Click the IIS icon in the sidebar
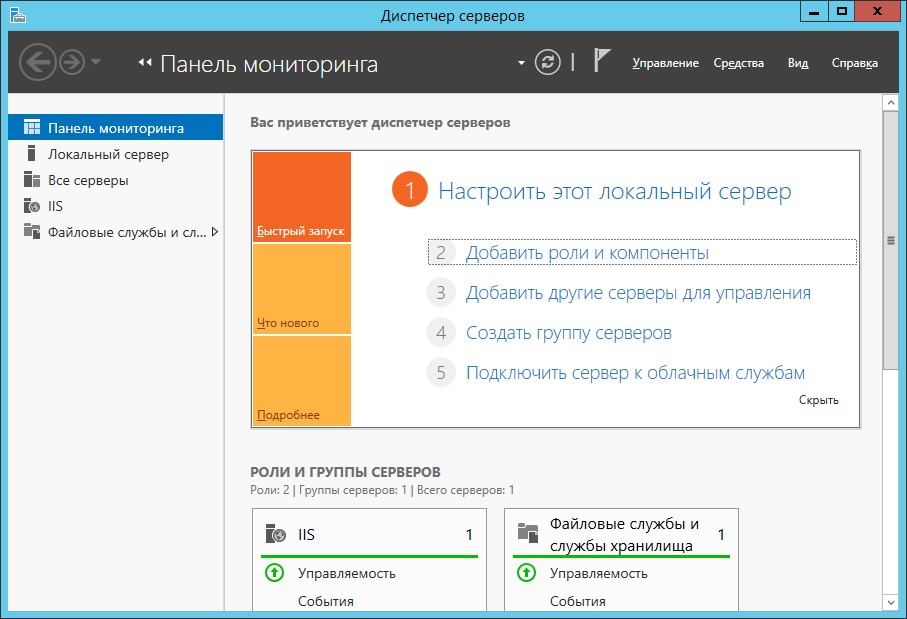 (32, 205)
